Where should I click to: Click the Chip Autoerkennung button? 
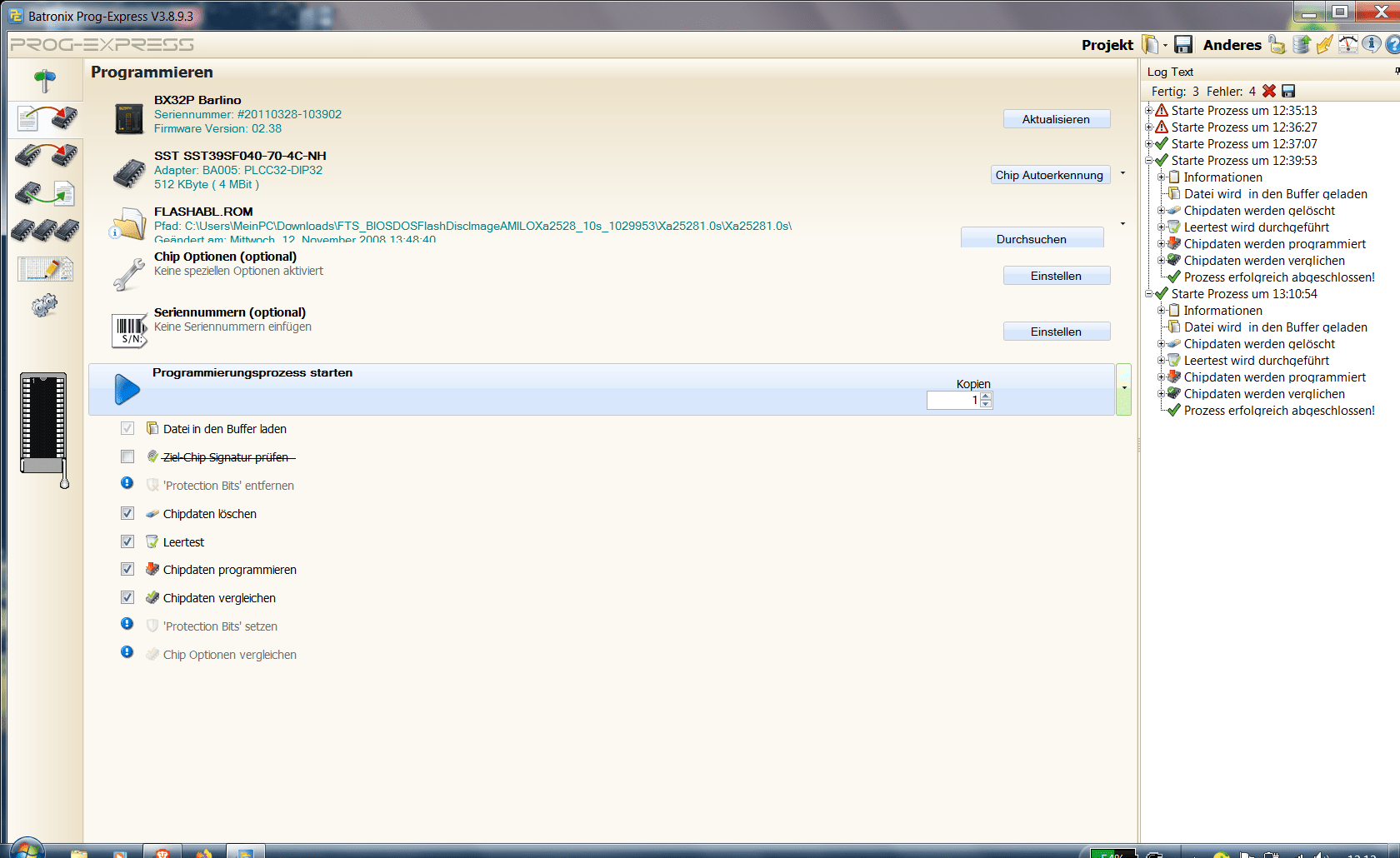(1050, 175)
